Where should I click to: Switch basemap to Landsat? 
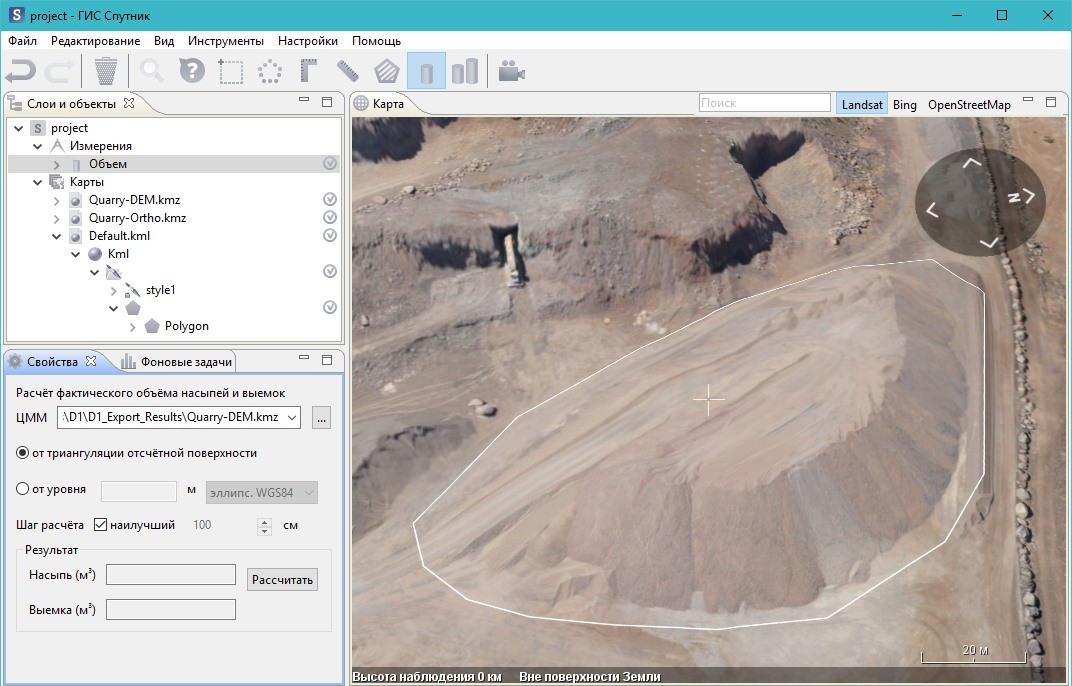coord(862,105)
